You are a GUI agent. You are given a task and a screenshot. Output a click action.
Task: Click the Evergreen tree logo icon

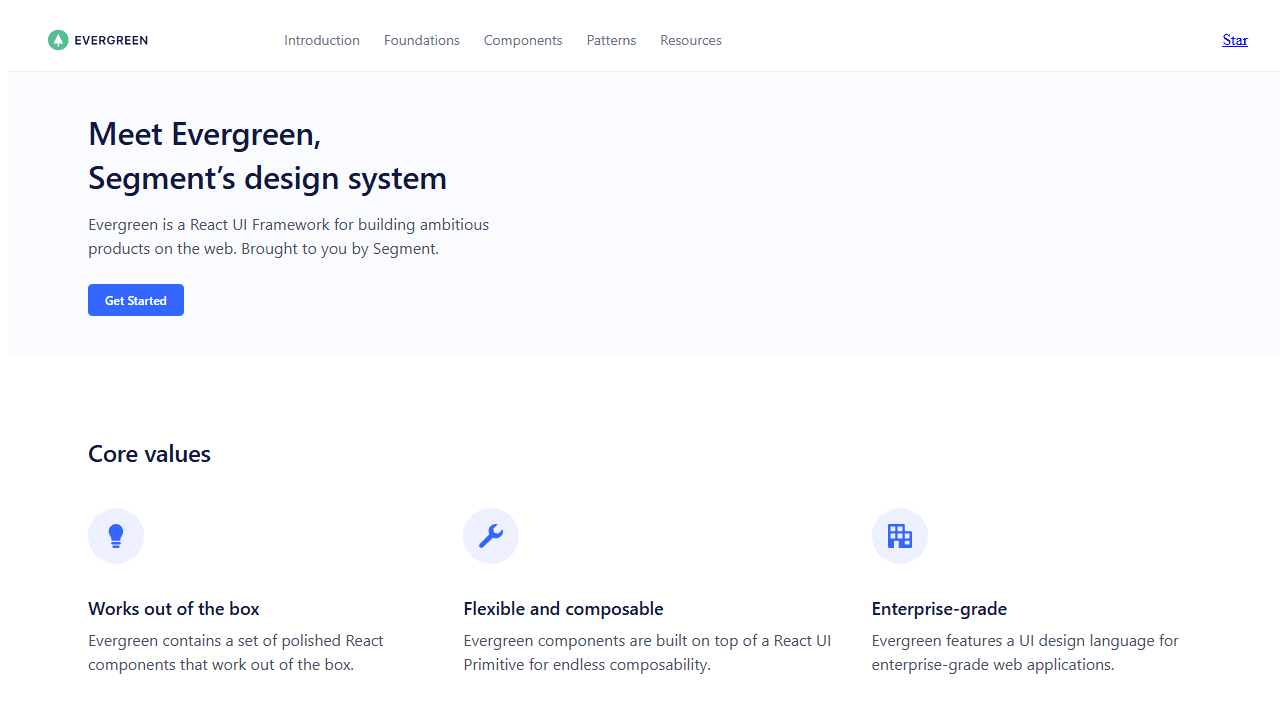[x=58, y=40]
